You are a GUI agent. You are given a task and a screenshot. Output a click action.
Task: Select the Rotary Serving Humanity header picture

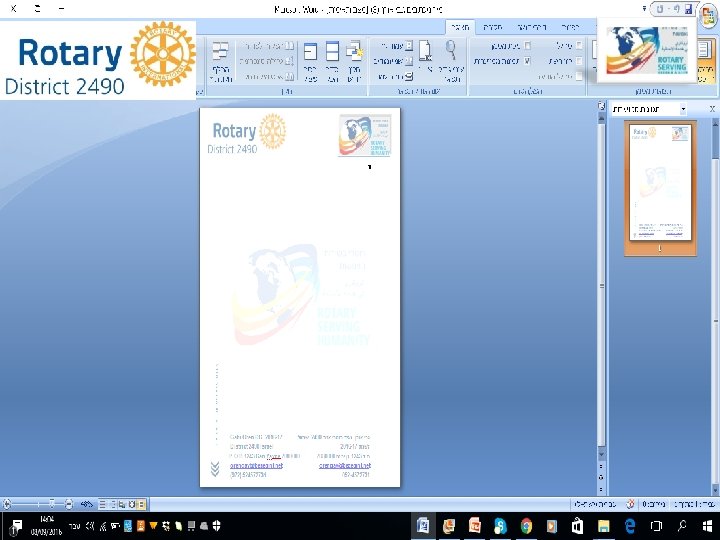click(365, 135)
